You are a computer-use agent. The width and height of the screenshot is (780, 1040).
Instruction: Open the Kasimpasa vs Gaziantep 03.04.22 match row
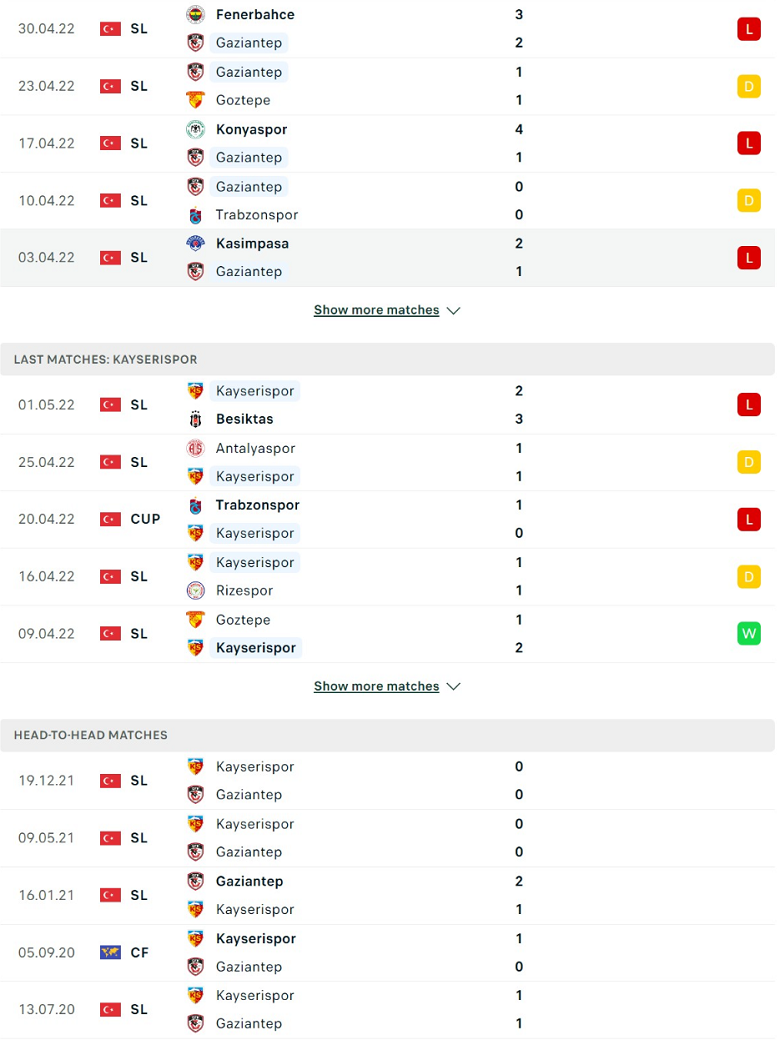(387, 257)
